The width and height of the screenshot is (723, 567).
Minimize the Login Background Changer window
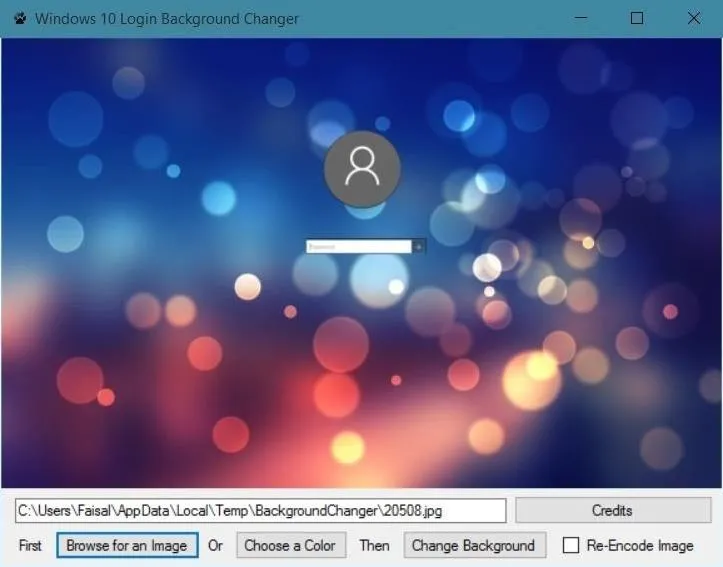pyautogui.click(x=581, y=18)
